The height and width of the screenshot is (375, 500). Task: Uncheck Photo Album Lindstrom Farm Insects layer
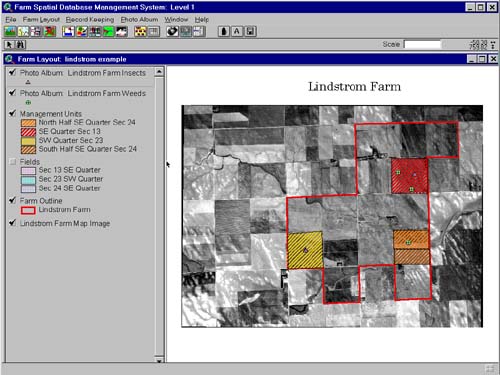12,72
